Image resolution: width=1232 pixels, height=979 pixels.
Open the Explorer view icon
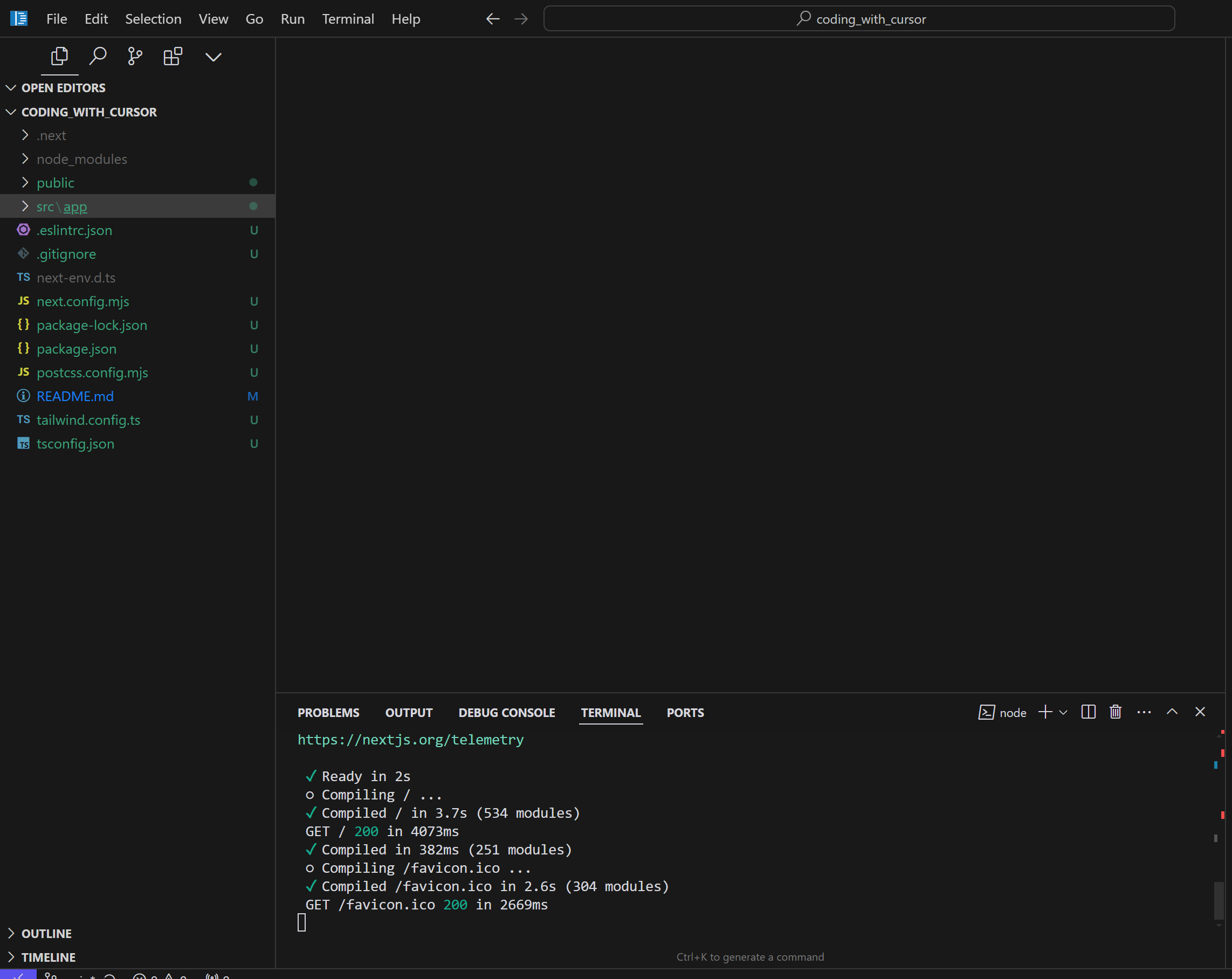[x=59, y=56]
